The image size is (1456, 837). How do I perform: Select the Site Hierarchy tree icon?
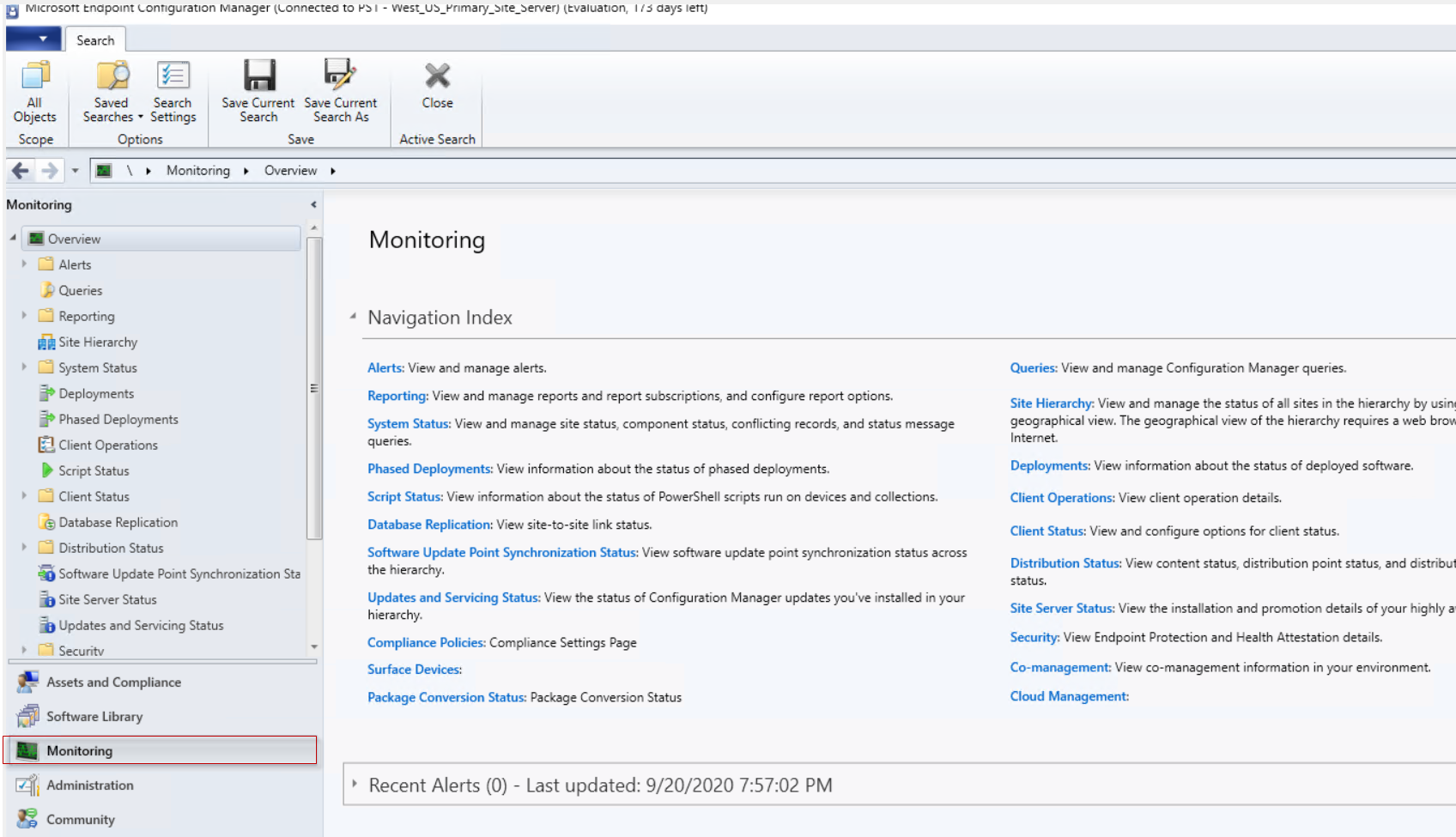[x=46, y=343]
